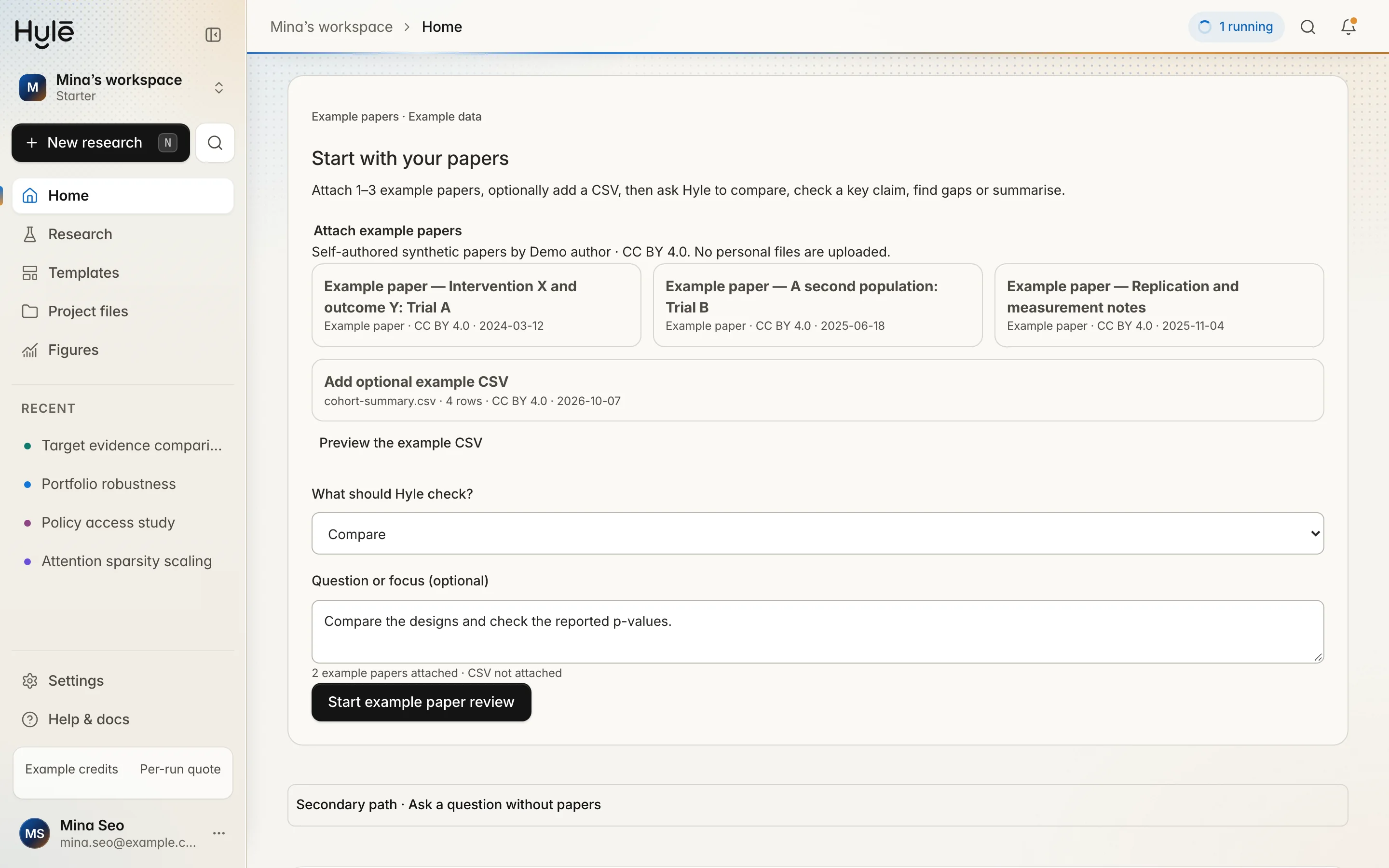Viewport: 1389px width, 868px height.
Task: Open the Mina Seo account more menu
Action: pos(218,833)
